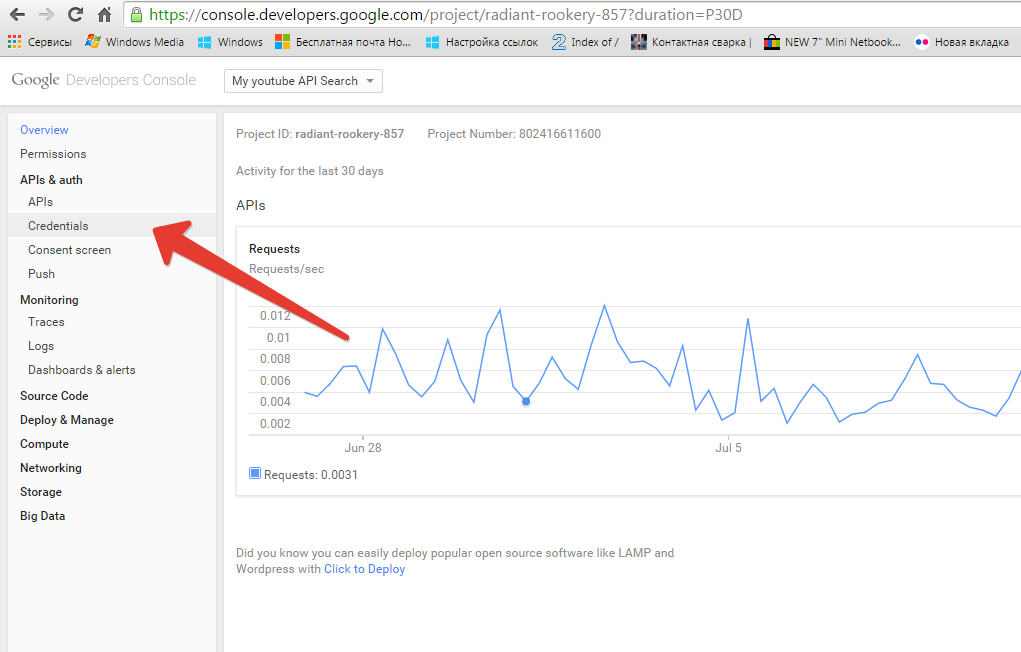Viewport: 1021px width, 652px height.
Task: Select Push in the sidebar
Action: tap(42, 274)
